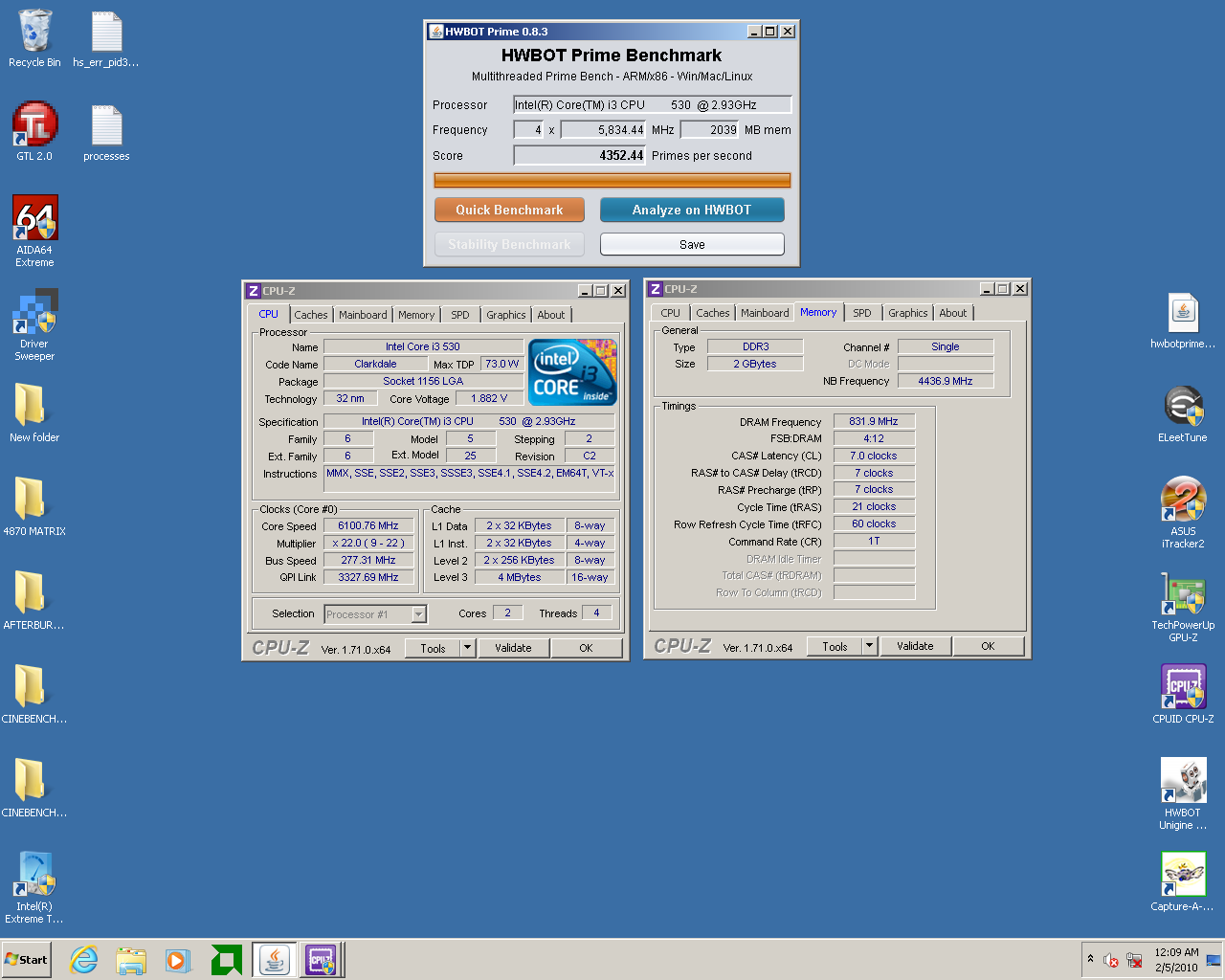Click the orange benchmark progress bar

pyautogui.click(x=612, y=180)
